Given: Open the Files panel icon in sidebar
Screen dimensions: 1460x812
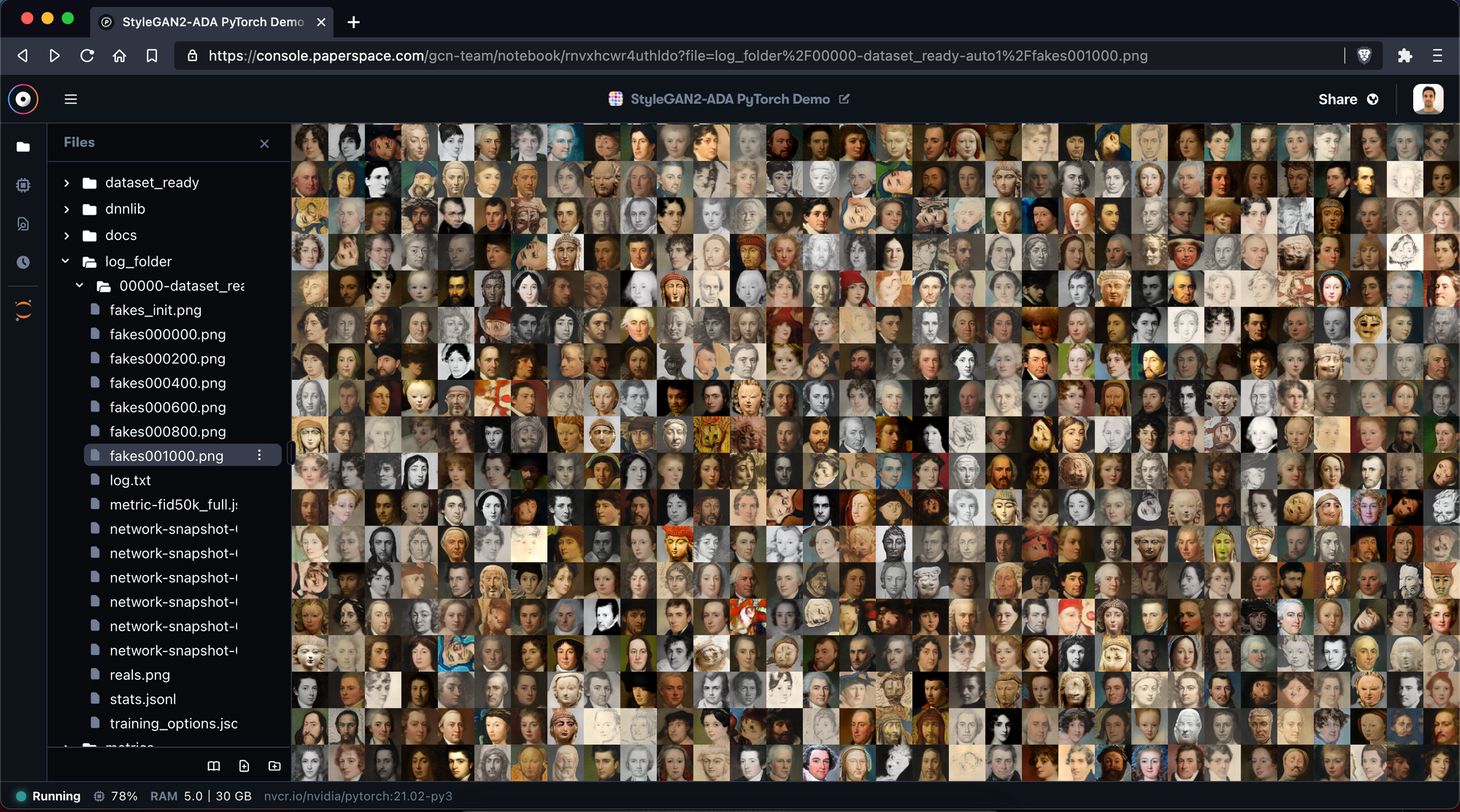Looking at the screenshot, I should click(23, 147).
